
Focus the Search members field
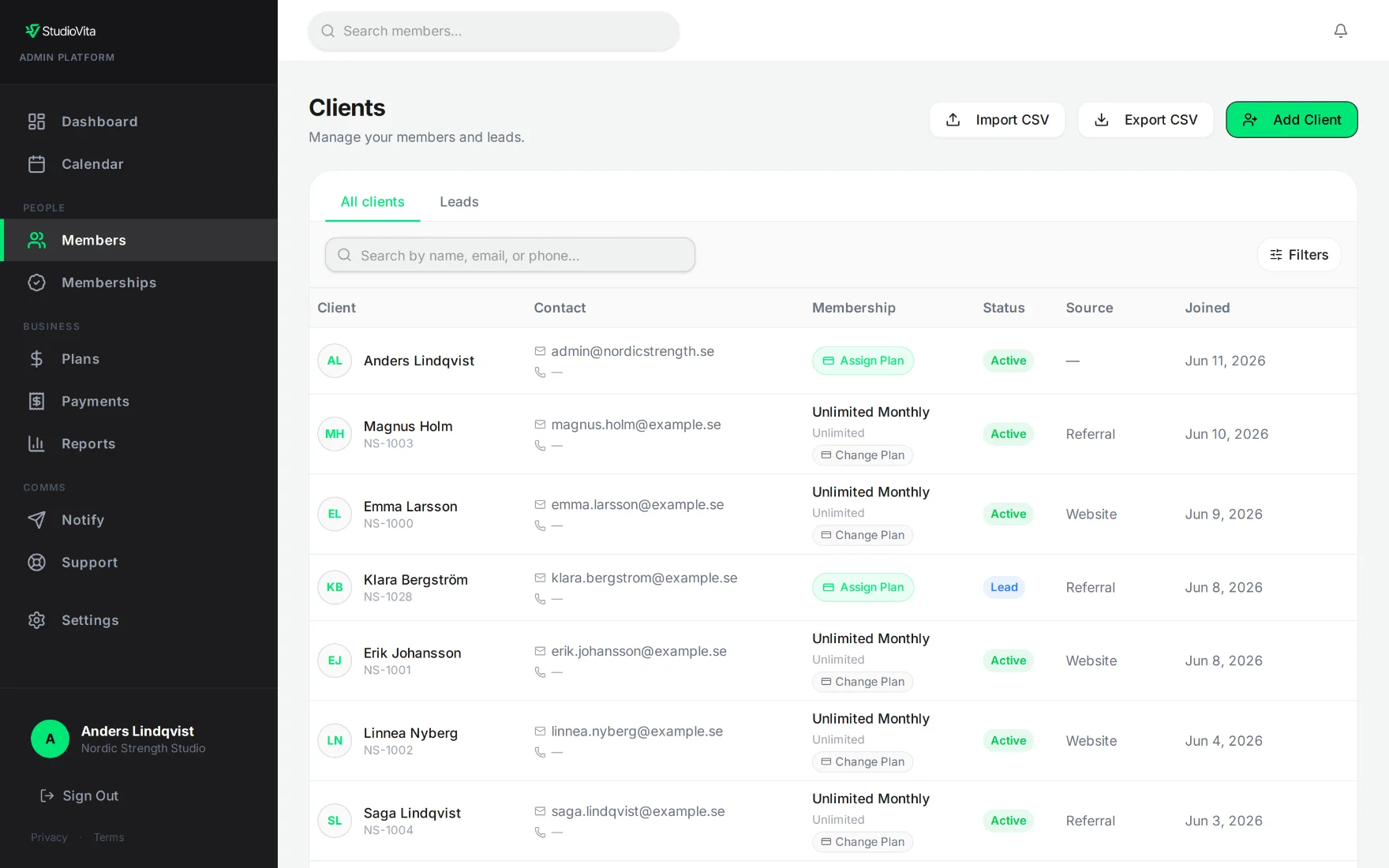click(x=494, y=31)
